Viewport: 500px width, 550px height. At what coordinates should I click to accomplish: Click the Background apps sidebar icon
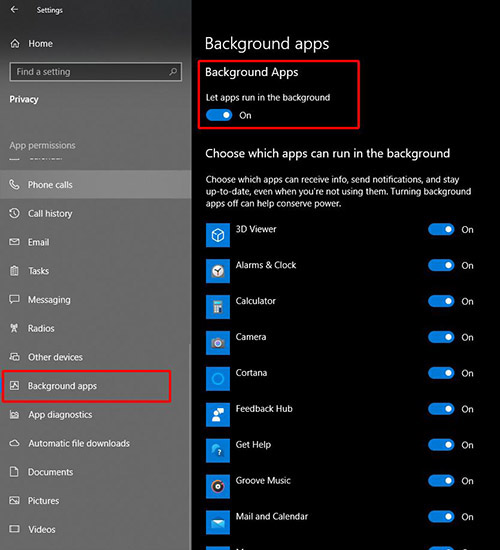[14, 385]
